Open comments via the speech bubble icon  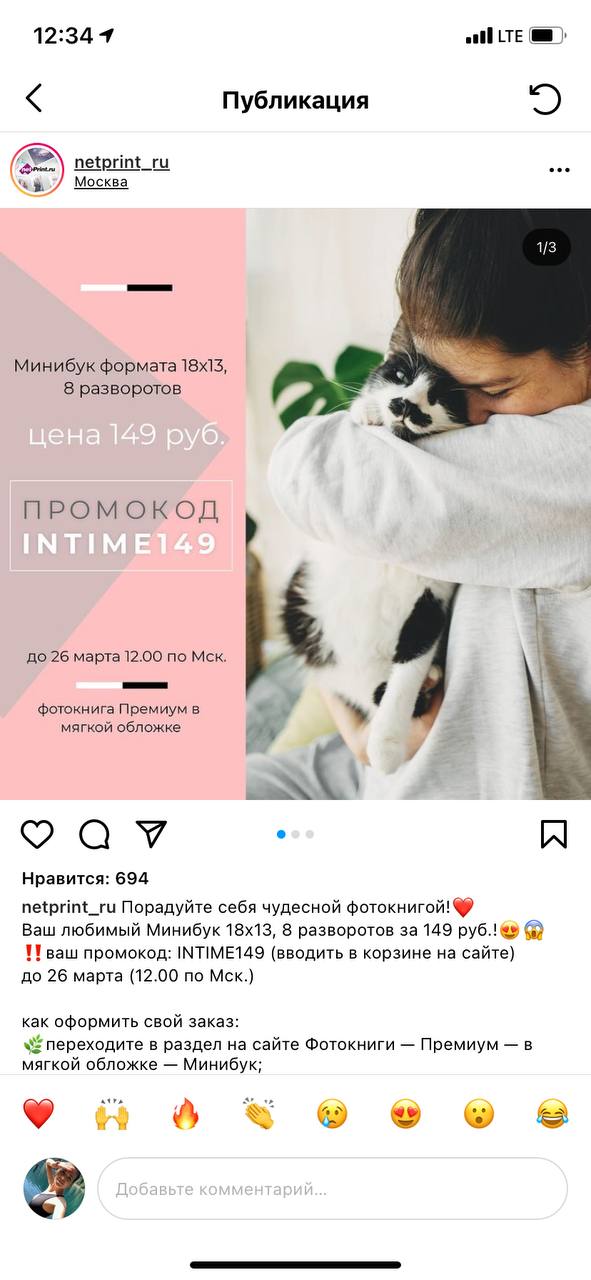coord(94,834)
